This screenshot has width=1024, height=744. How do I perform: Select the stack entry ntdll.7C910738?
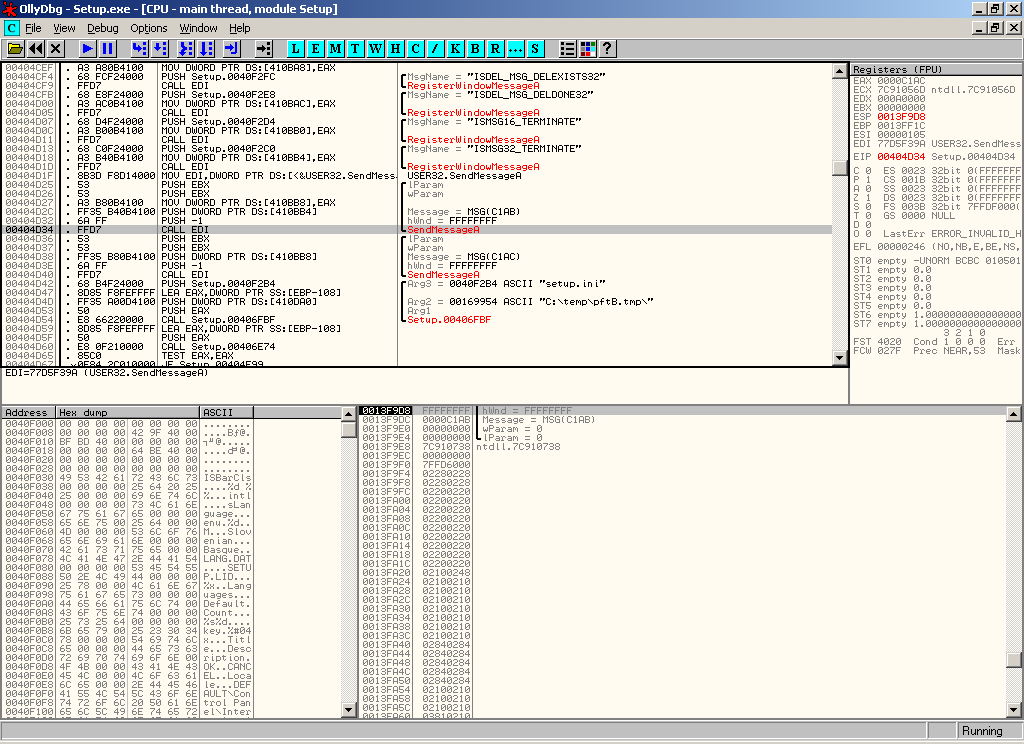518,447
